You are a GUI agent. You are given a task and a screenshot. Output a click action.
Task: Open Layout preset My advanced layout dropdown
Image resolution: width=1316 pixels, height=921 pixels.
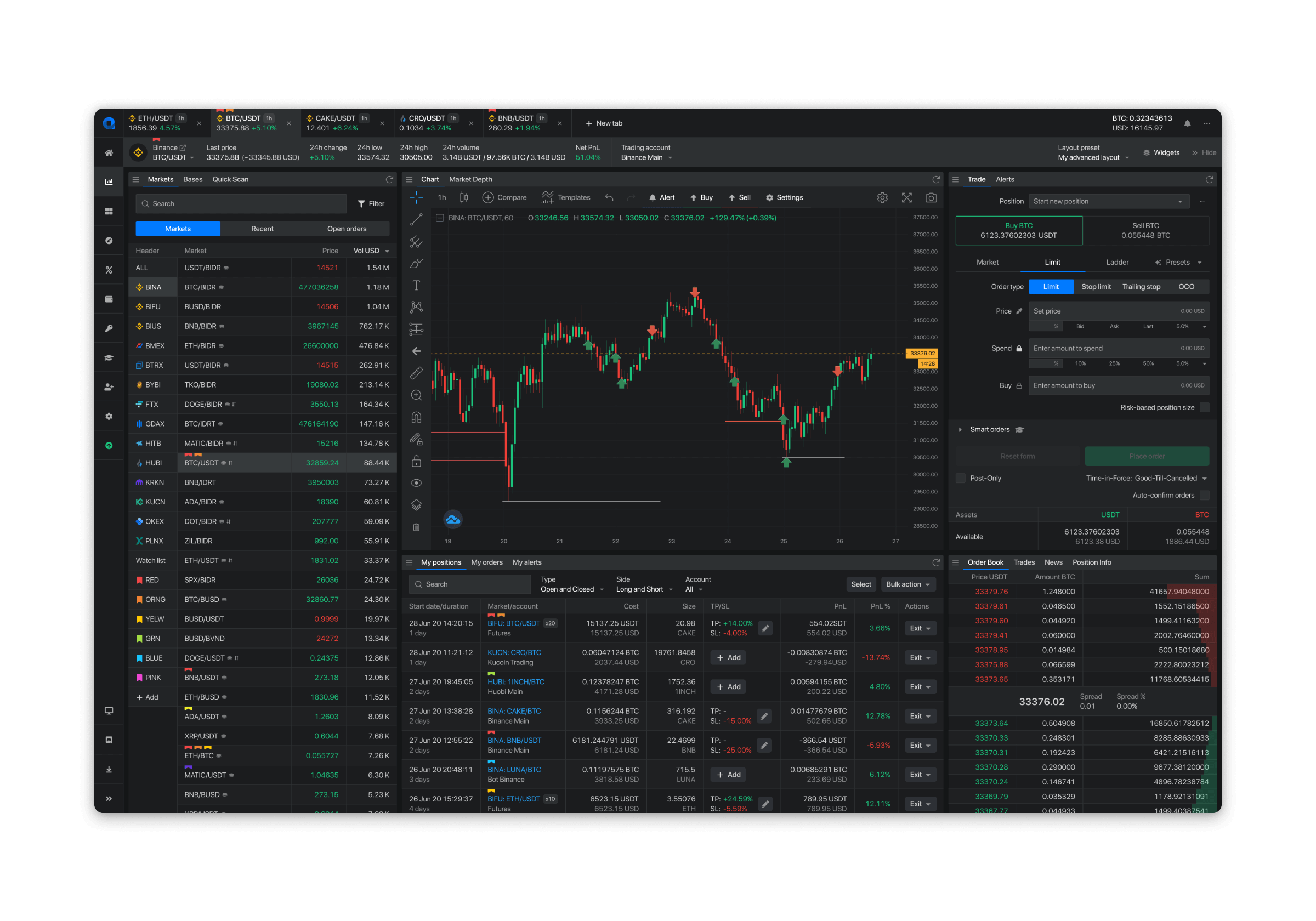(1093, 157)
